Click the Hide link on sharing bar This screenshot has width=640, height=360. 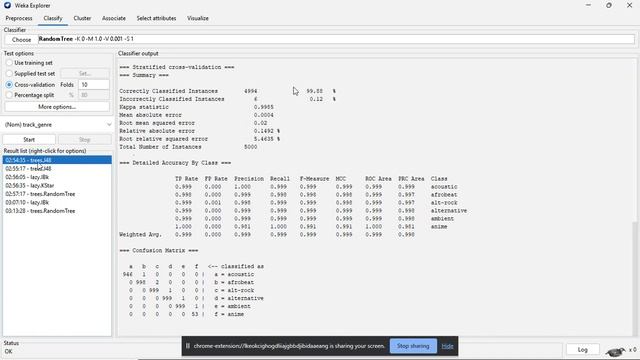pos(447,346)
